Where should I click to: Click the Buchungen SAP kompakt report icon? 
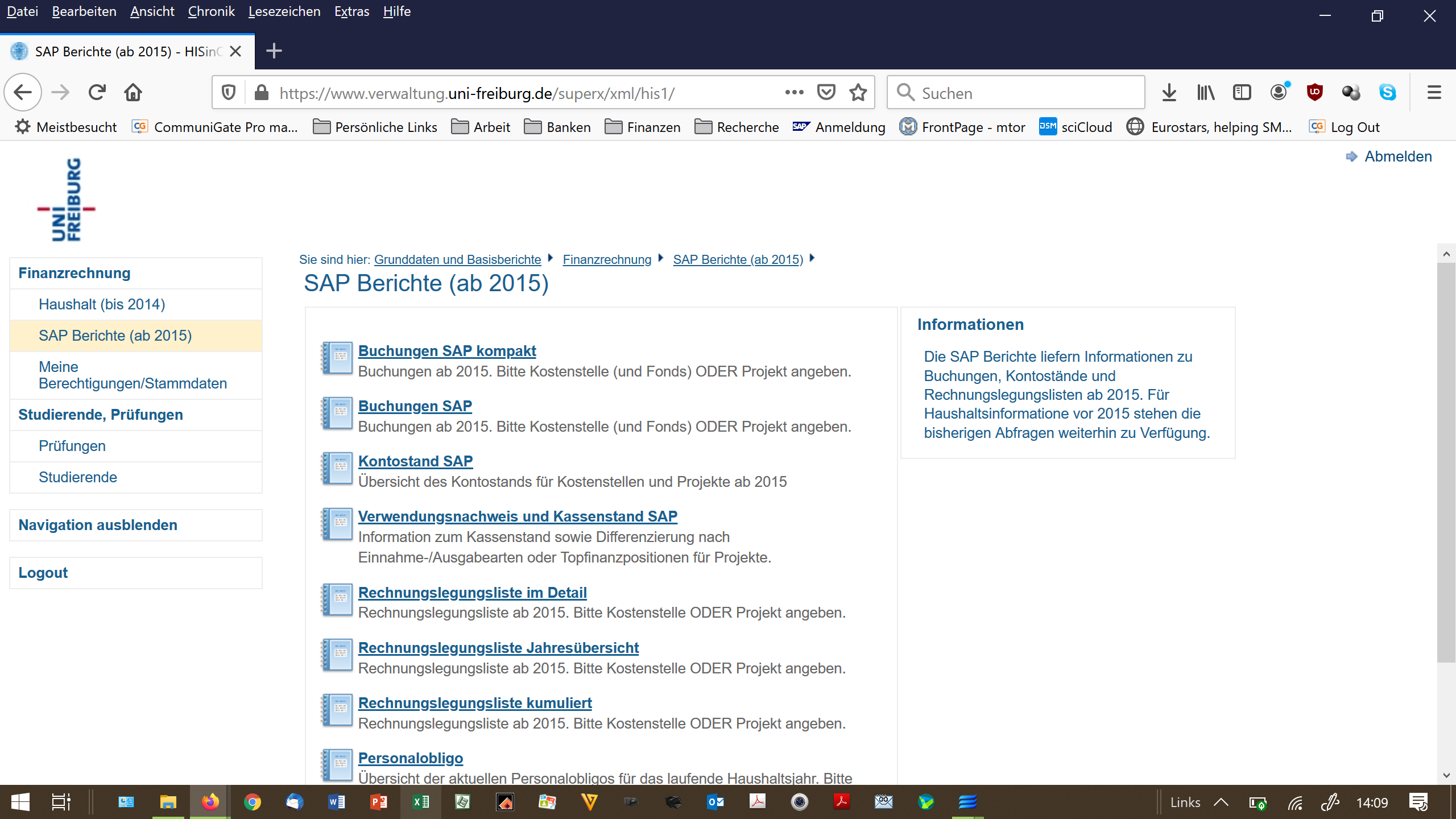tap(337, 358)
